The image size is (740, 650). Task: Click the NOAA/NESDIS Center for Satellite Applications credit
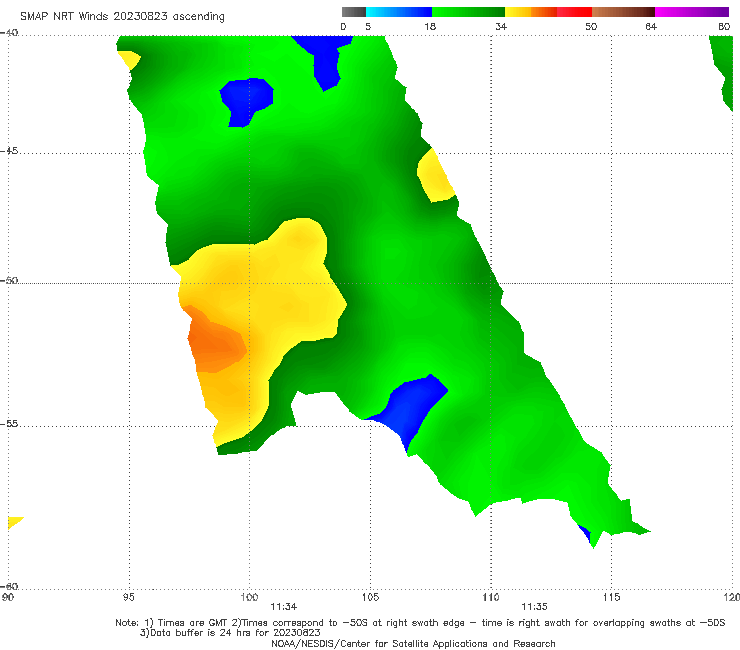coord(413,644)
